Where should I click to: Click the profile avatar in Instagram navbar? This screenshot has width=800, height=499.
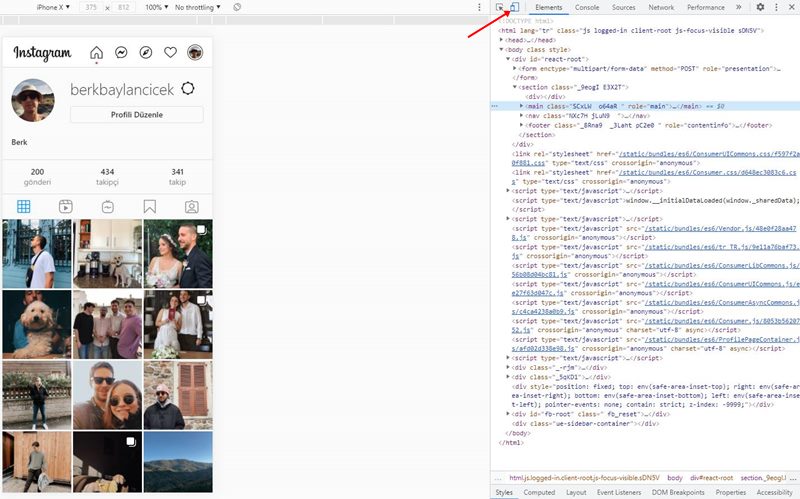pyautogui.click(x=195, y=52)
